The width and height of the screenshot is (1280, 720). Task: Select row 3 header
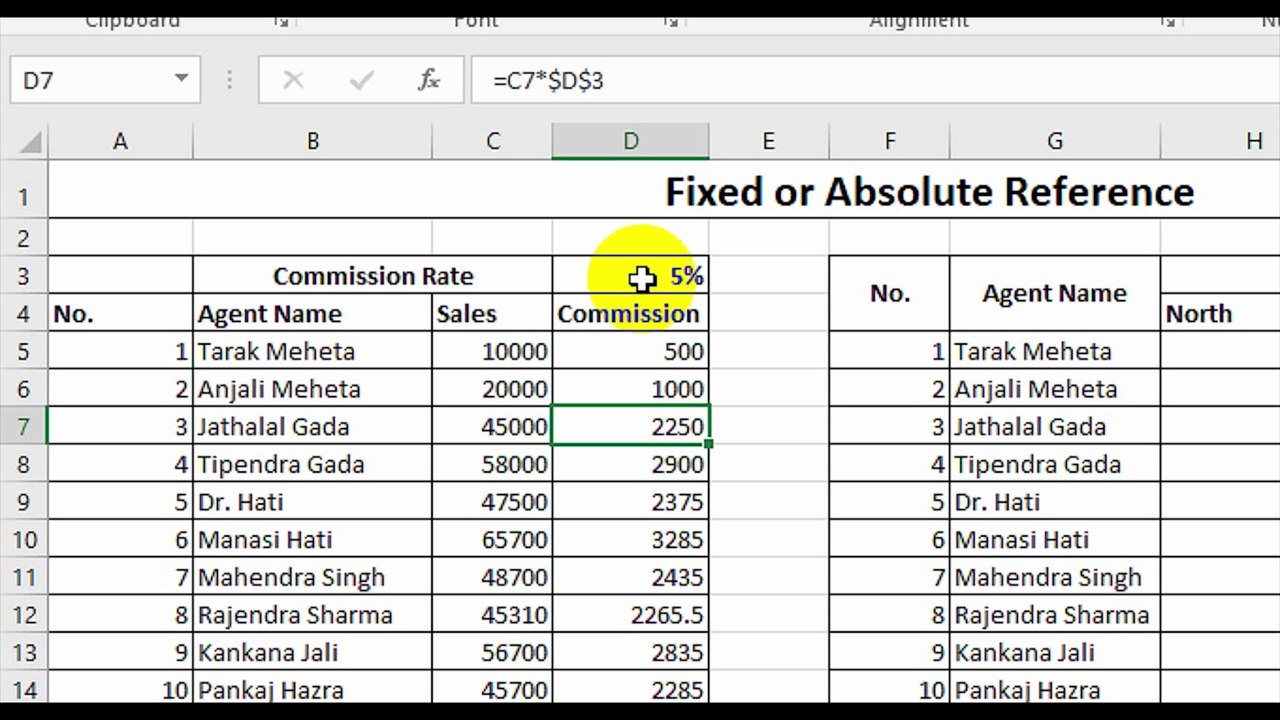(x=24, y=276)
